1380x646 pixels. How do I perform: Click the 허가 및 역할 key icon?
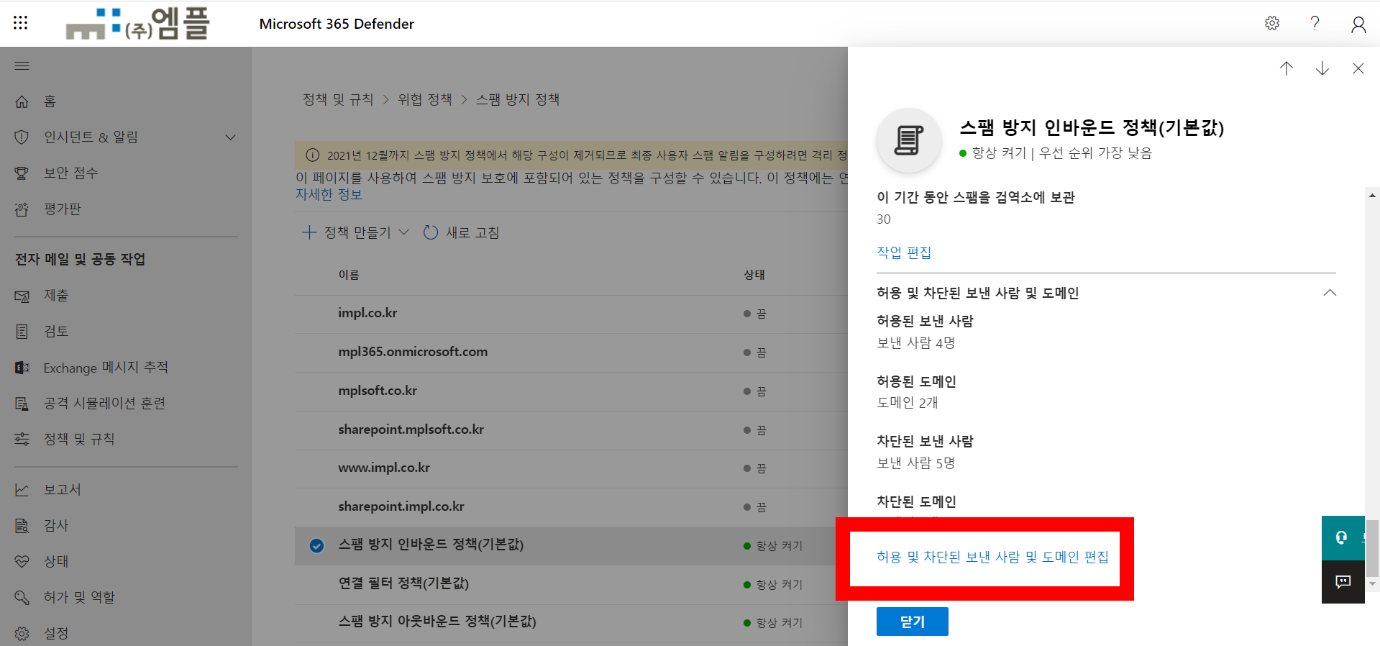click(x=22, y=597)
